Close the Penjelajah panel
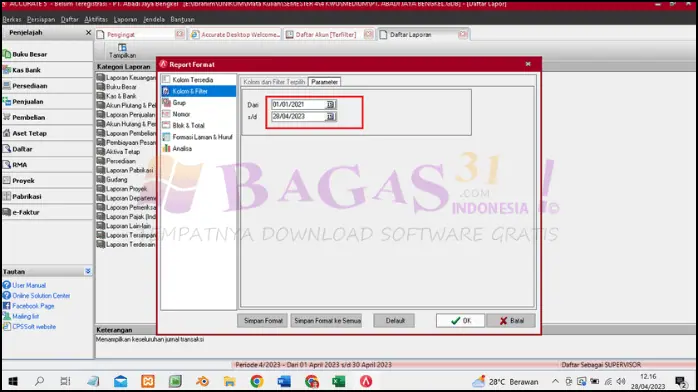Image resolution: width=698 pixels, height=392 pixels. click(88, 32)
